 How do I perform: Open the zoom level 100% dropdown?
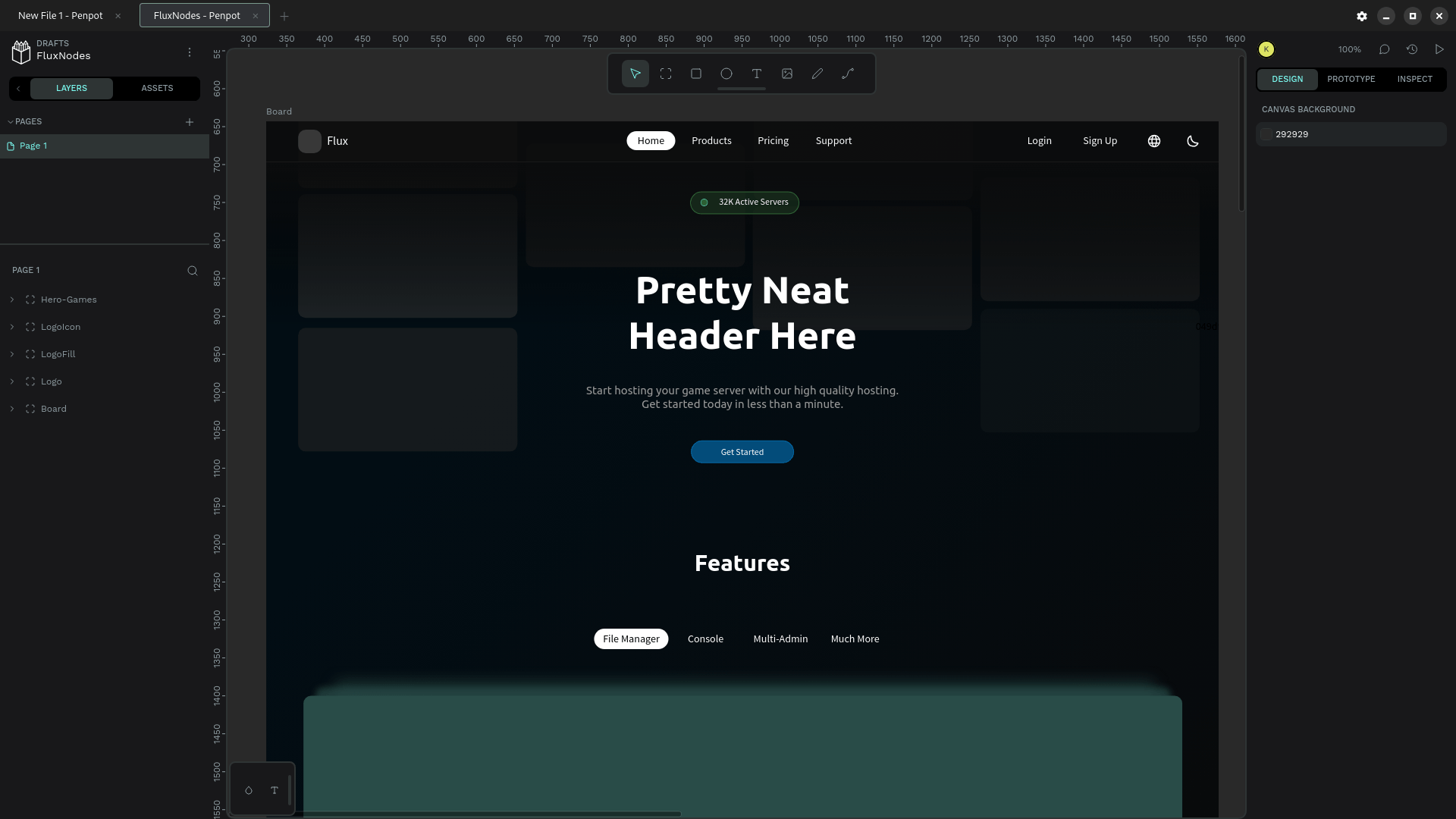coord(1349,49)
